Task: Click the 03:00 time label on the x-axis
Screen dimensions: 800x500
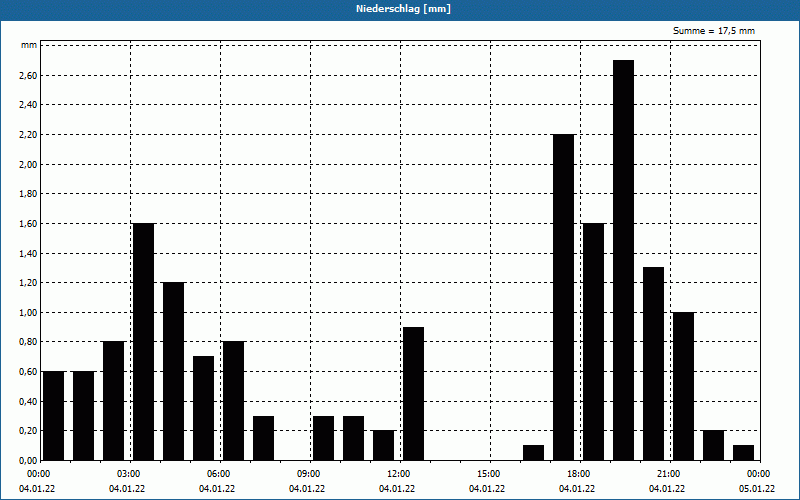Action: click(131, 474)
